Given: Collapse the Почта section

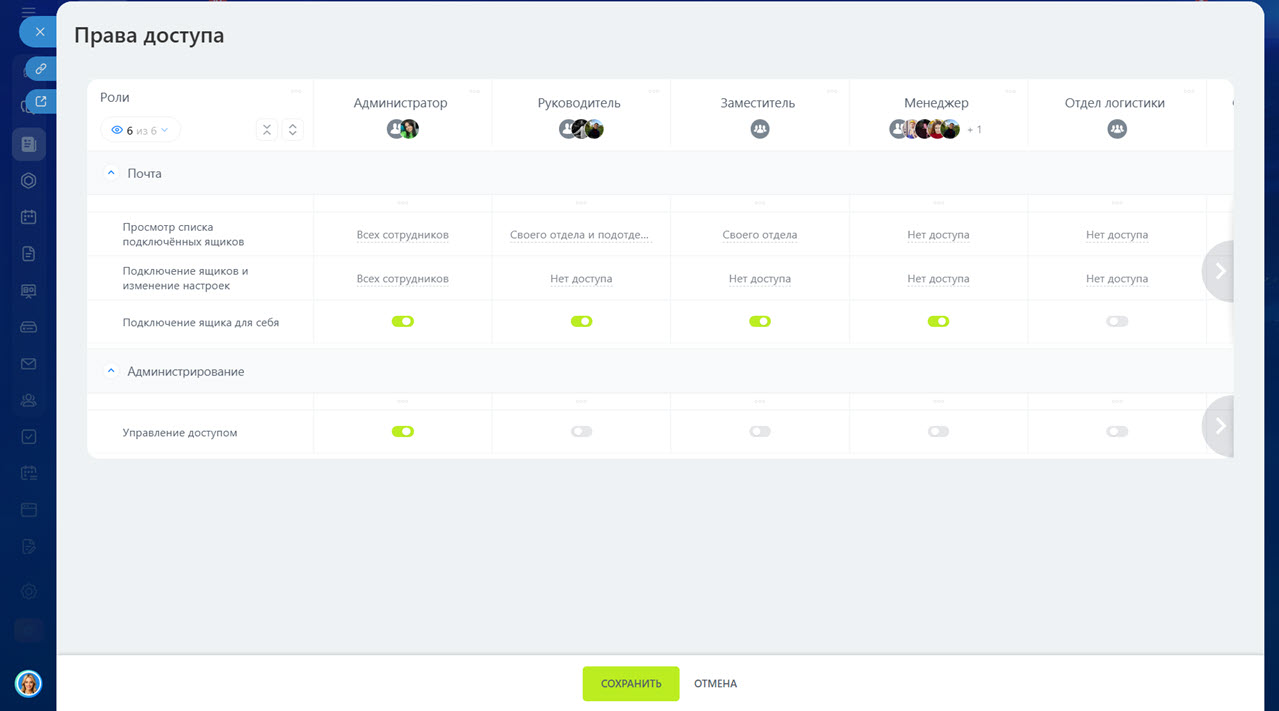Looking at the screenshot, I should [x=111, y=173].
